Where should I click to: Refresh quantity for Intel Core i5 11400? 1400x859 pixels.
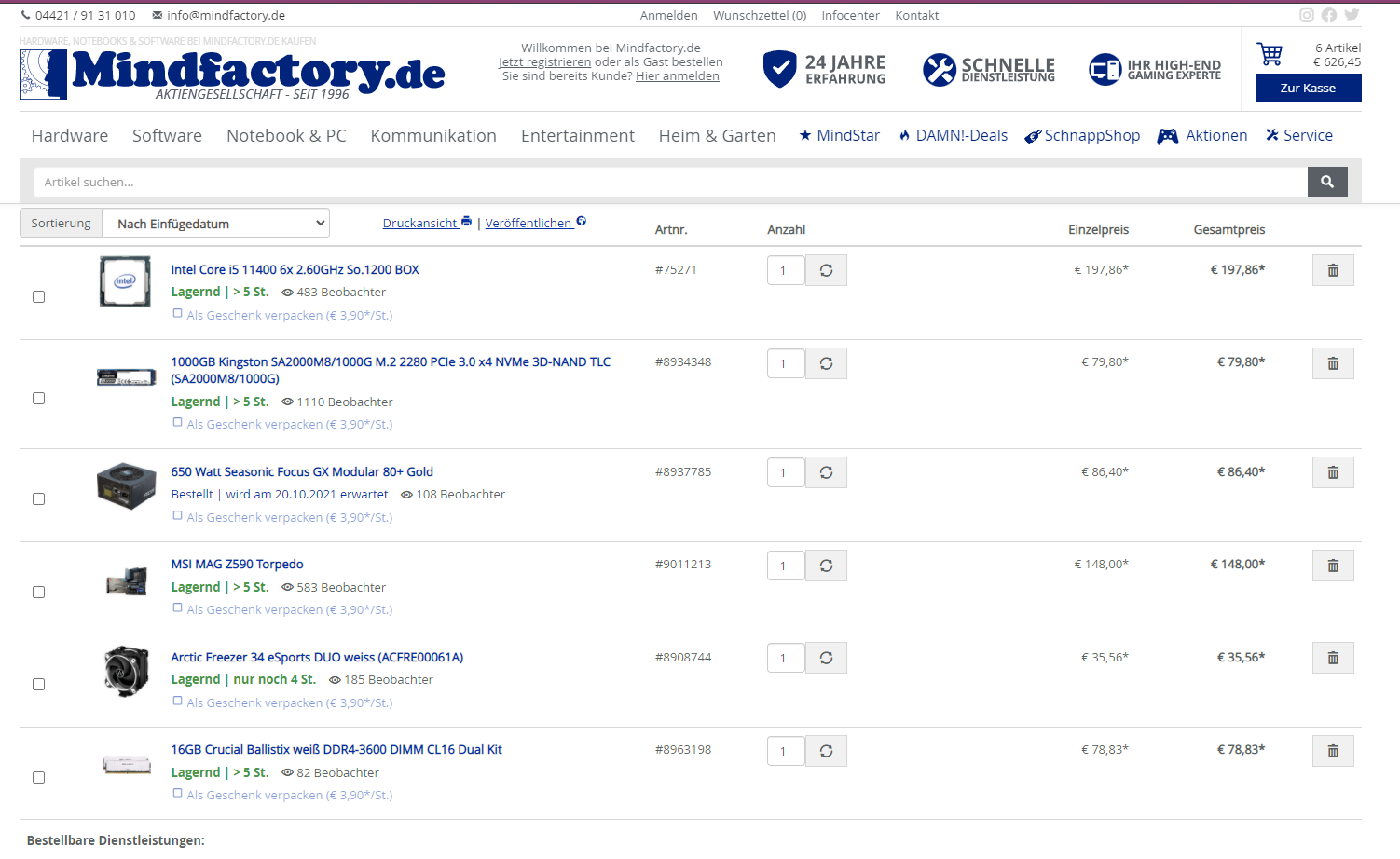(x=826, y=270)
